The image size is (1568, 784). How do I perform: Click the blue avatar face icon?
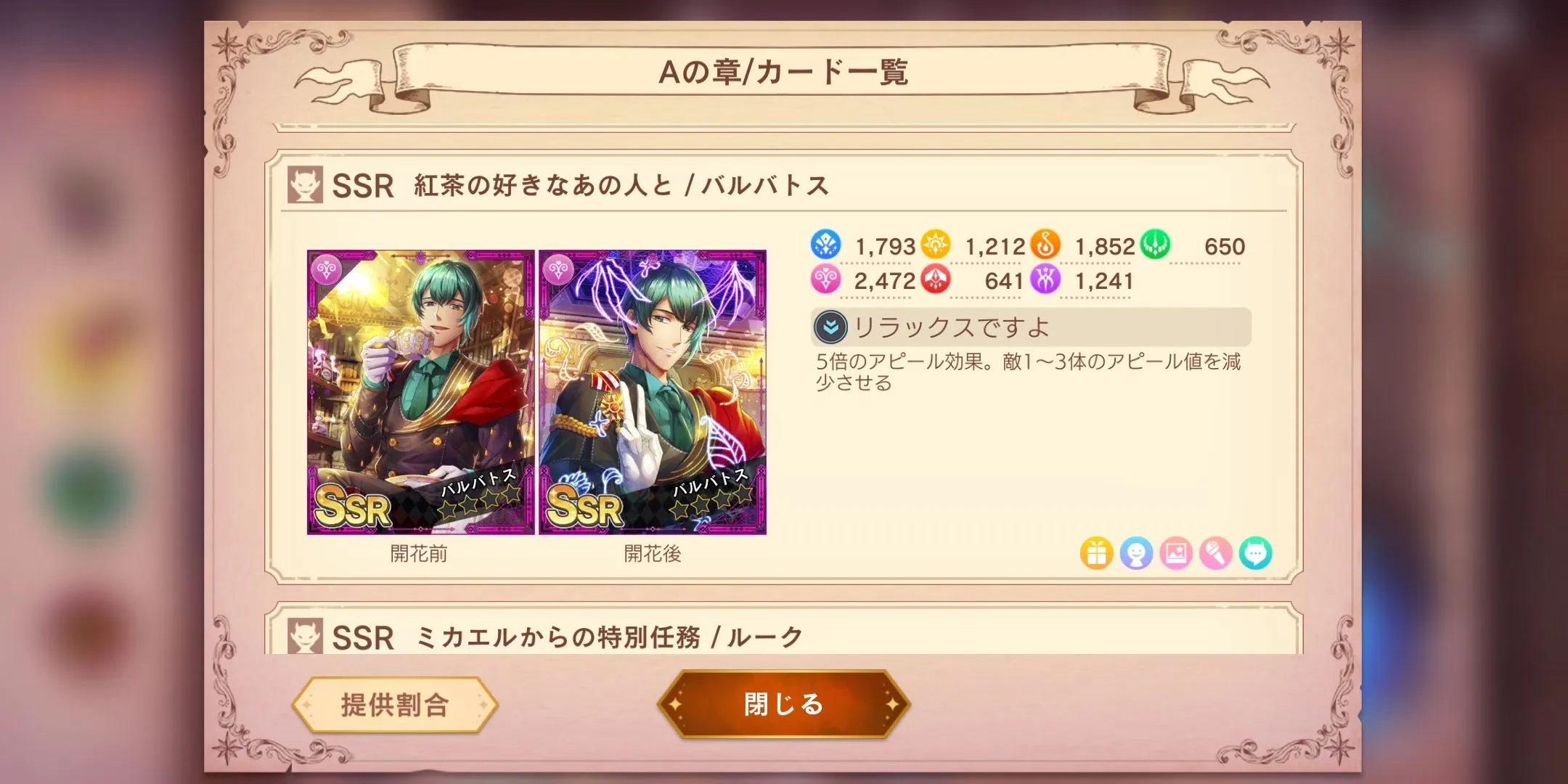(1136, 554)
